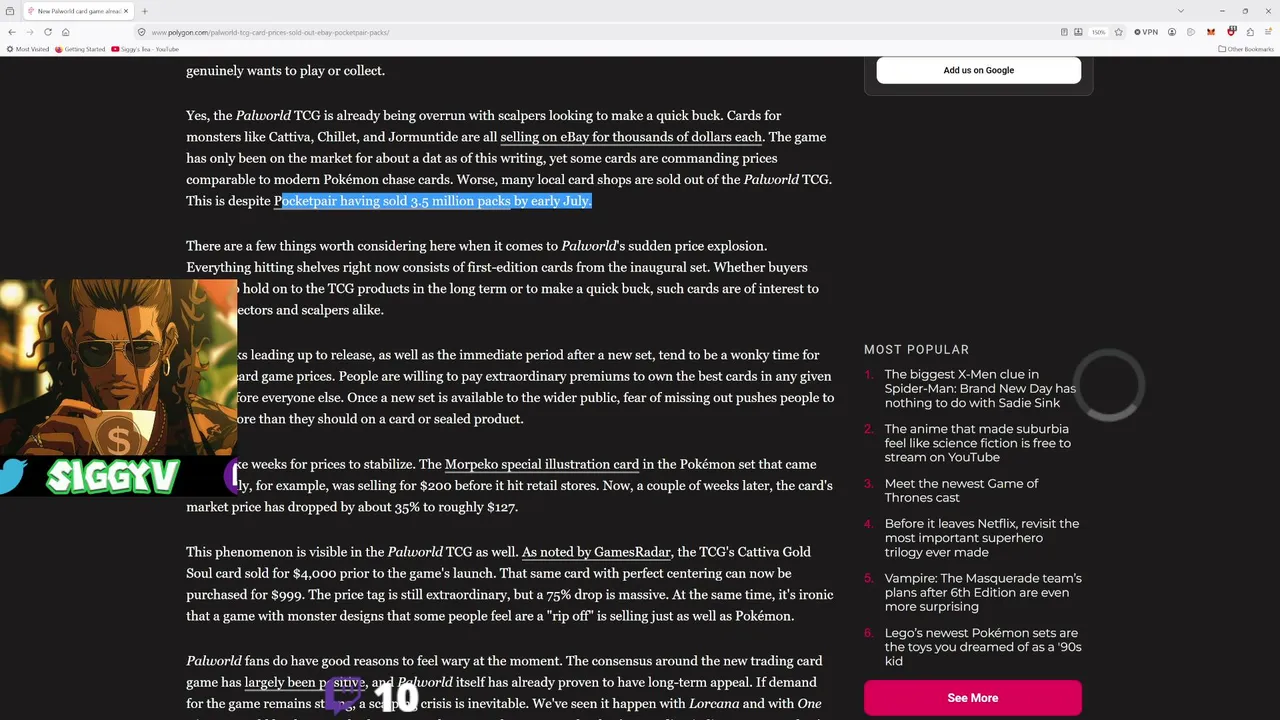The height and width of the screenshot is (720, 1280).
Task: Click the Twitch logo icon beside 10
Action: pyautogui.click(x=343, y=693)
